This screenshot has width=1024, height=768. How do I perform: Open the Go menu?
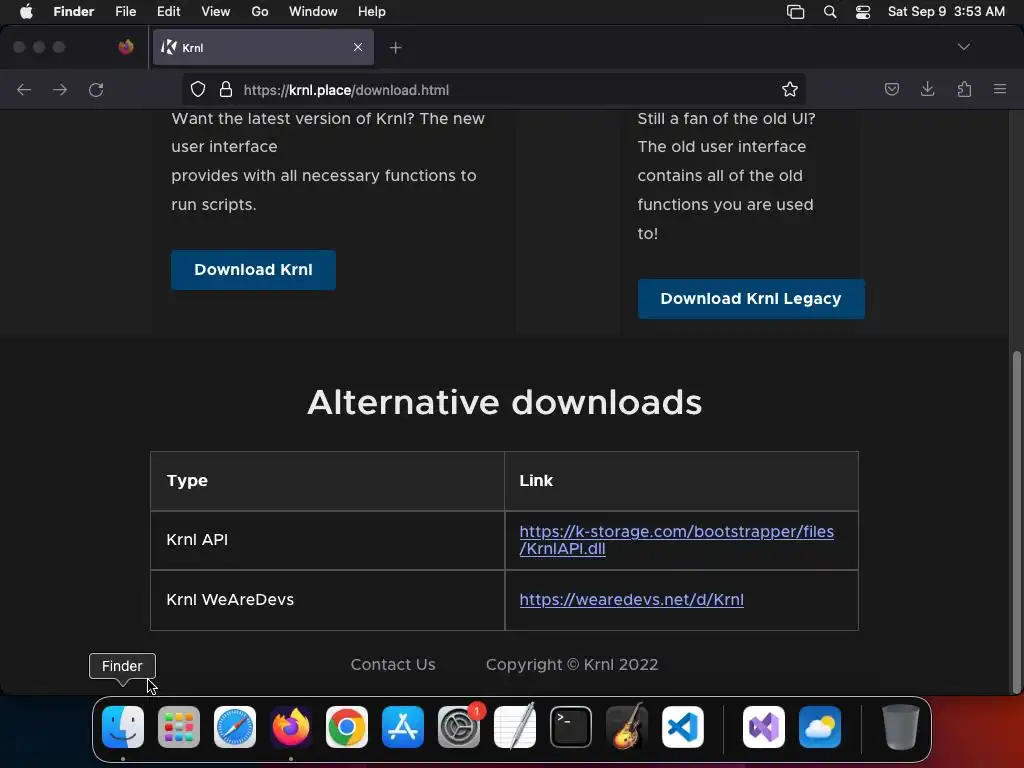[260, 12]
